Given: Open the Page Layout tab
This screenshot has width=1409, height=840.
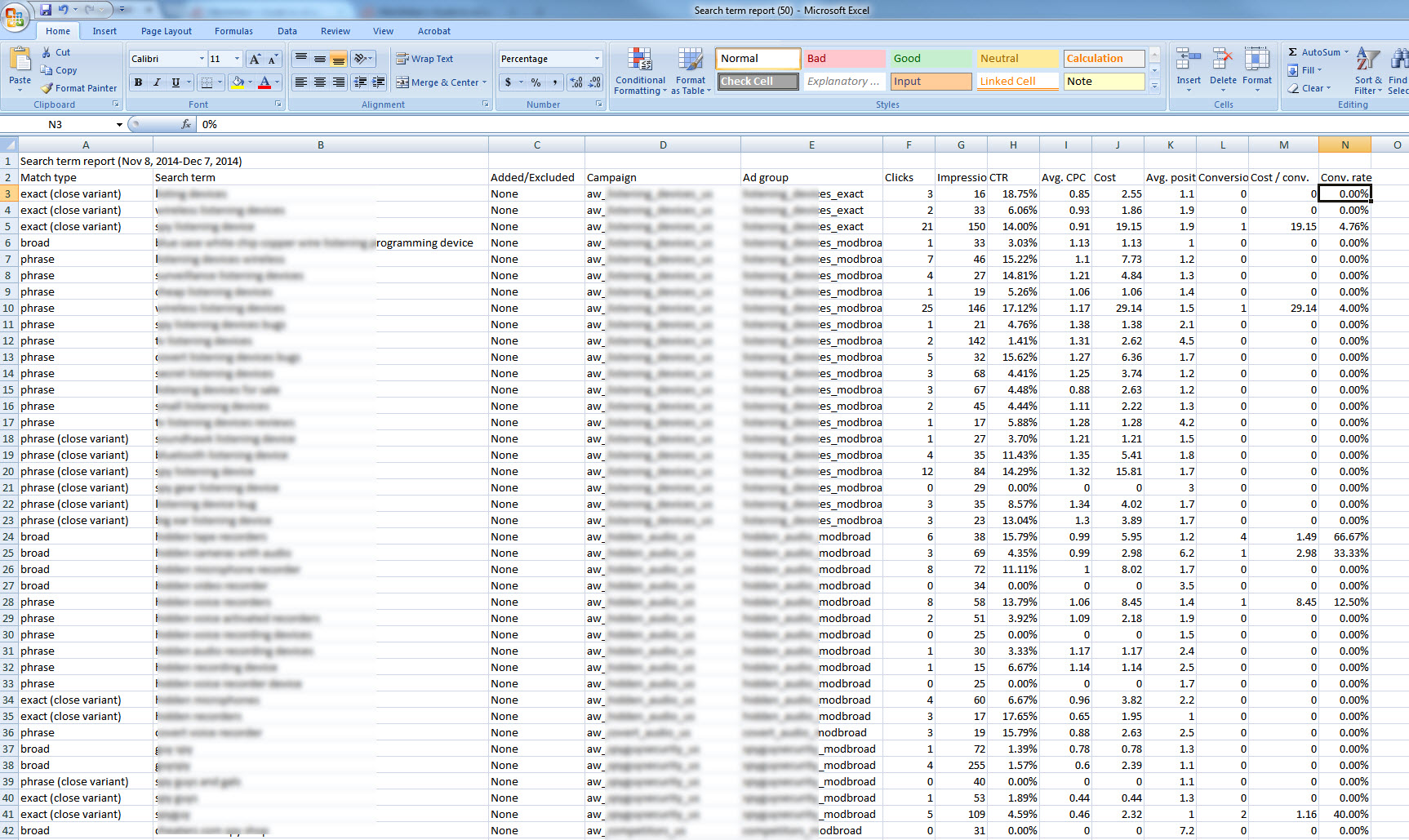Looking at the screenshot, I should point(166,31).
